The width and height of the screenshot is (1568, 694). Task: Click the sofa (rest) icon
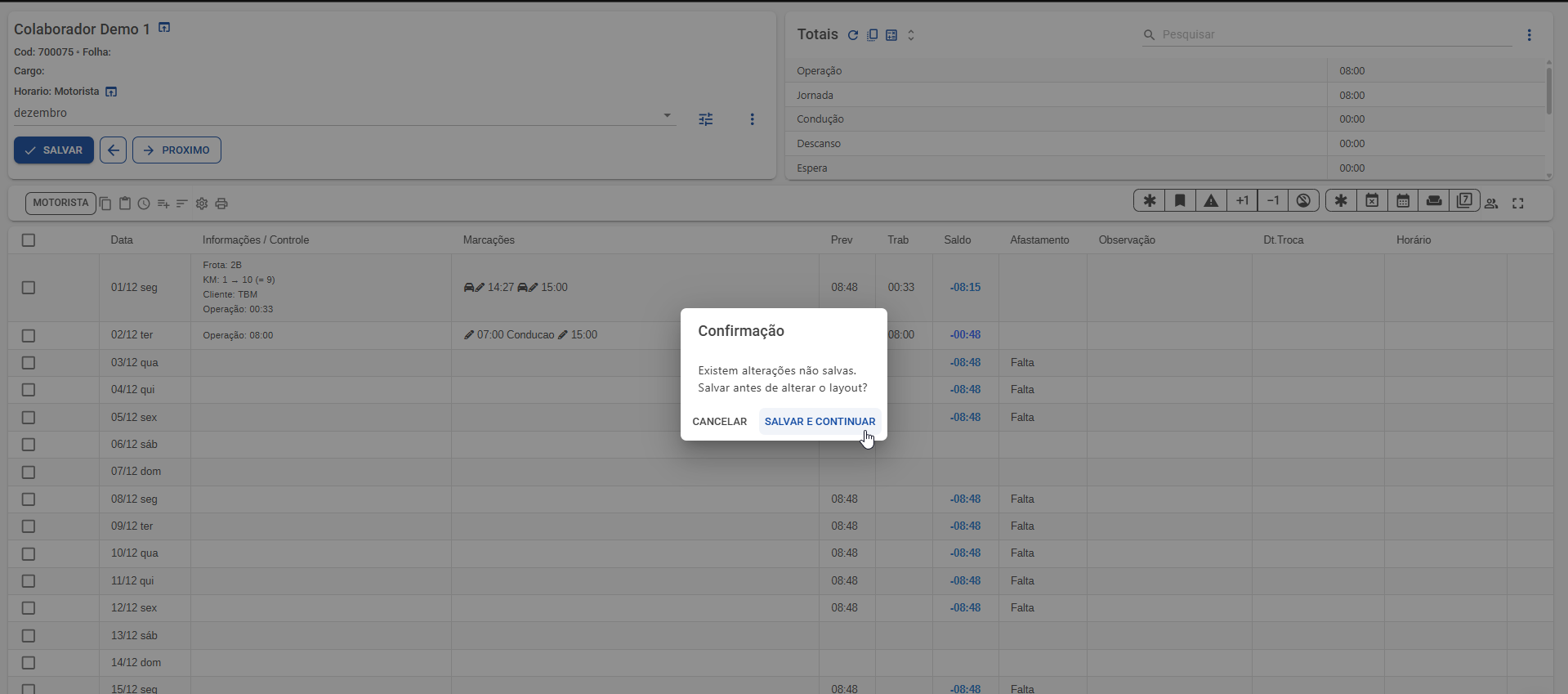point(1434,200)
